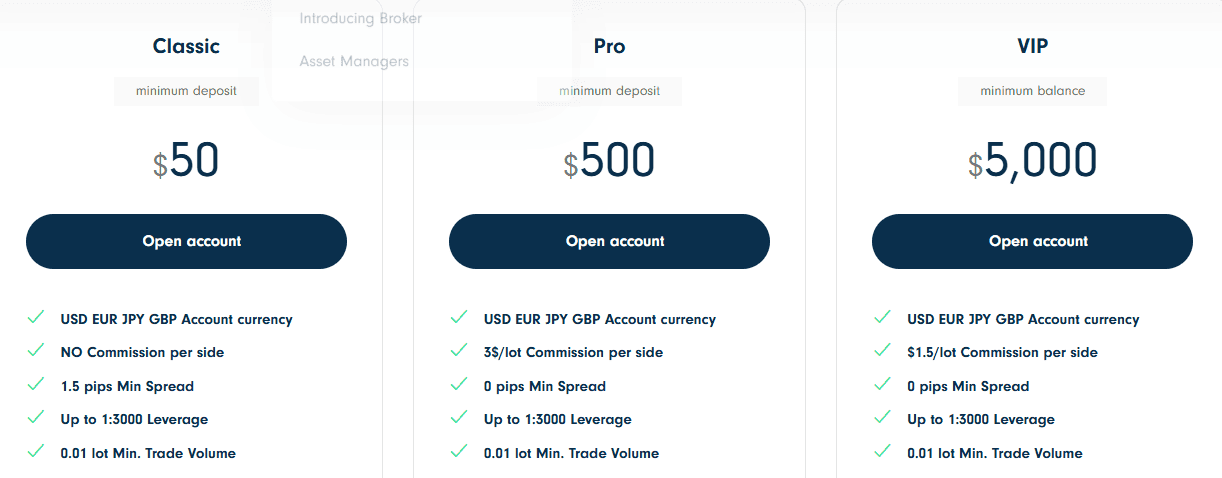
Task: Click the Classic minimum deposit label
Action: pos(186,91)
